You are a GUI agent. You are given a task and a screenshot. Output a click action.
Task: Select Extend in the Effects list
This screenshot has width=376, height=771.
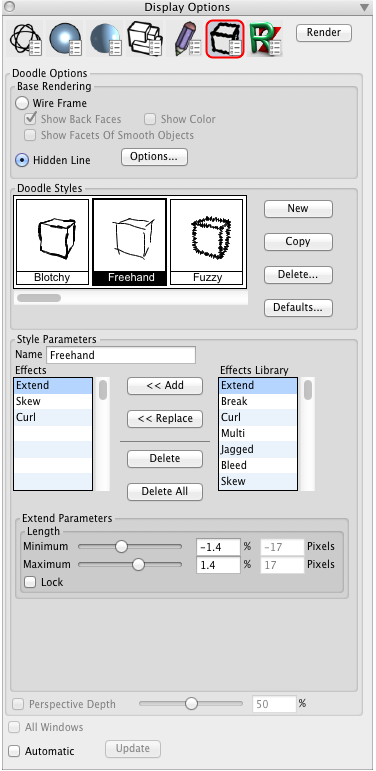click(x=53, y=386)
